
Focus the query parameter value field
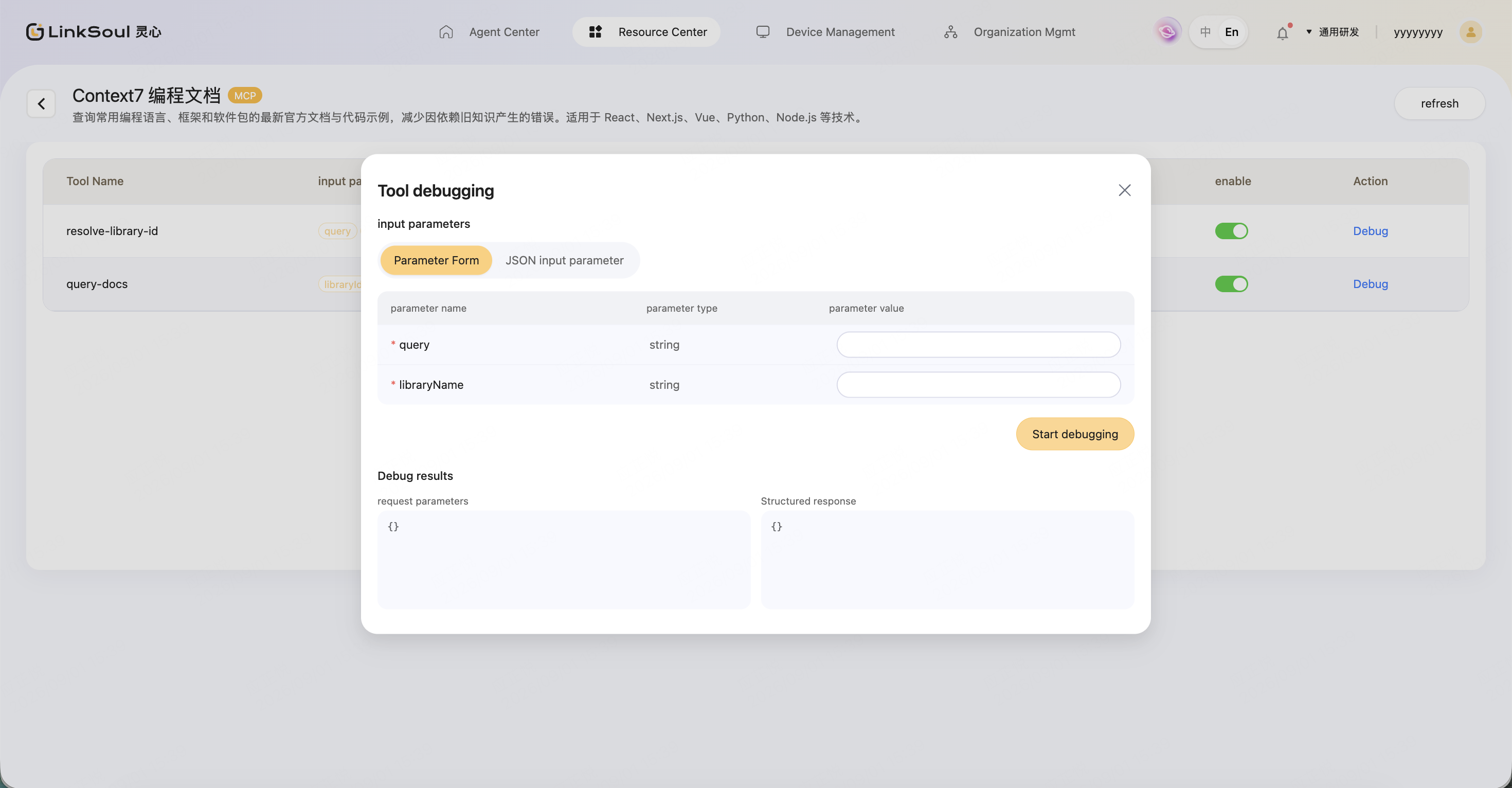[x=979, y=345]
